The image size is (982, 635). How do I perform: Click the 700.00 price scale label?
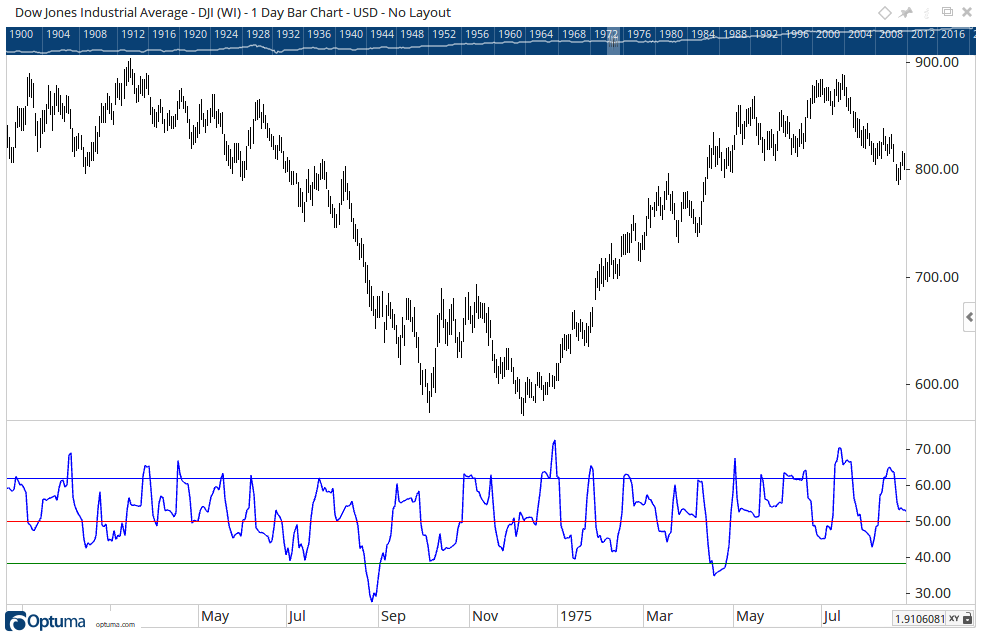(936, 277)
